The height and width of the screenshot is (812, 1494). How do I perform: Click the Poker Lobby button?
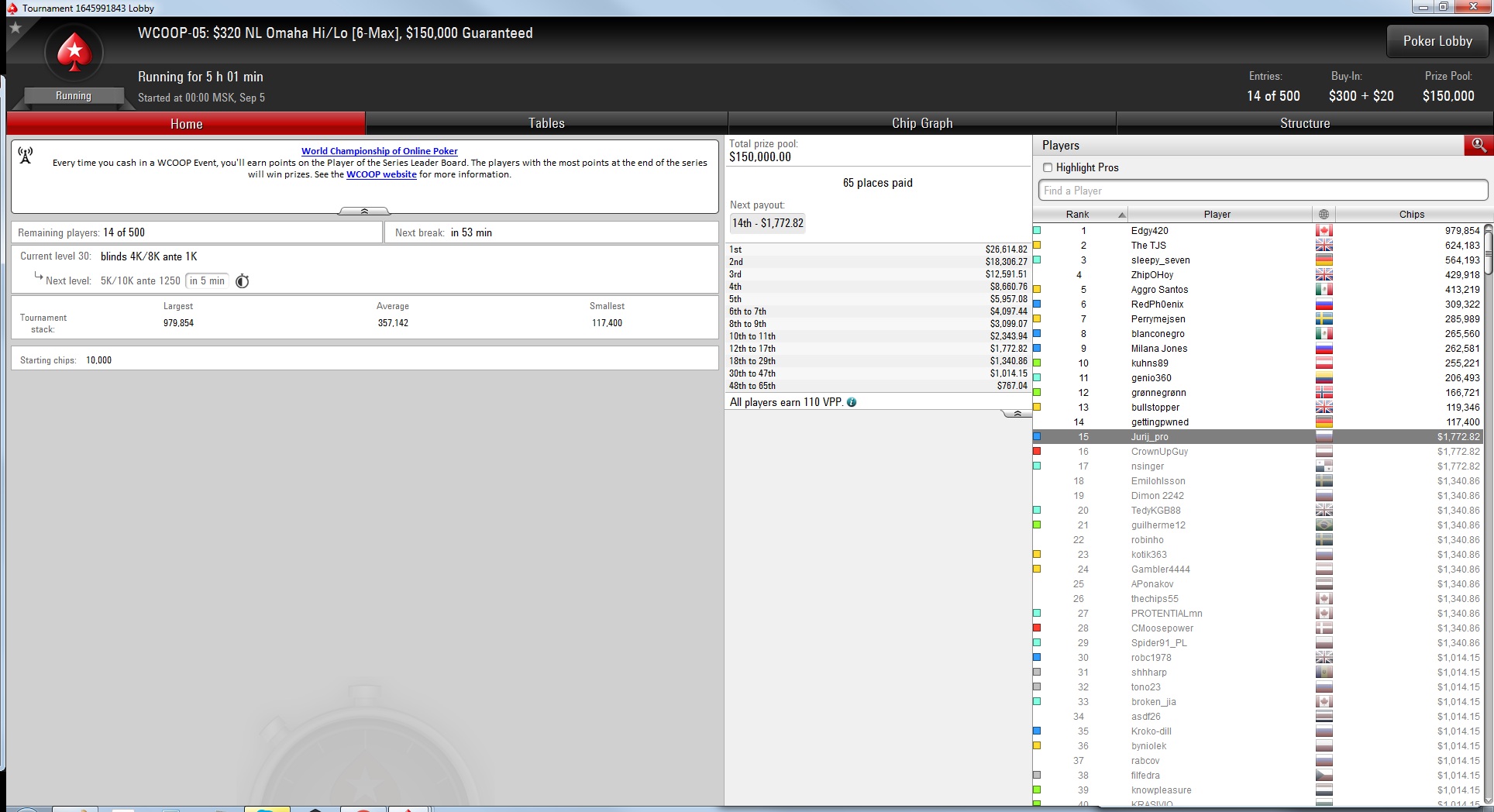click(1437, 41)
